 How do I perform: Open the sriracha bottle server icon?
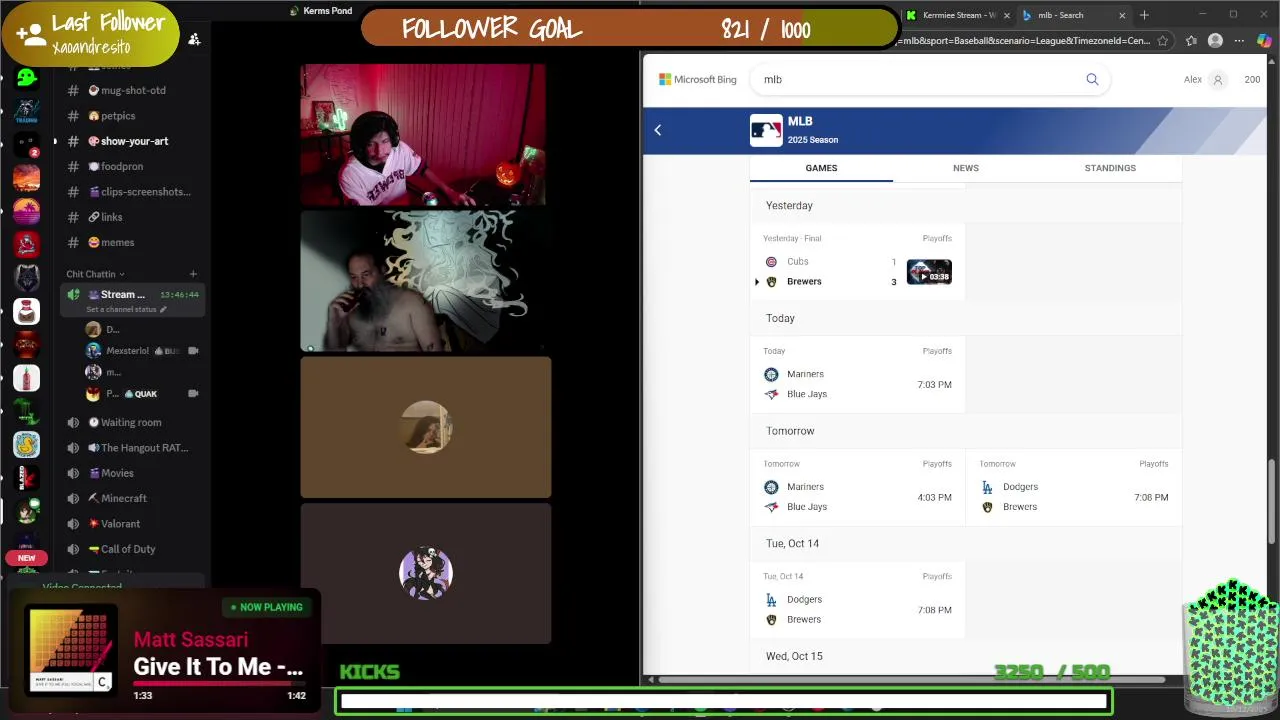click(x=27, y=378)
